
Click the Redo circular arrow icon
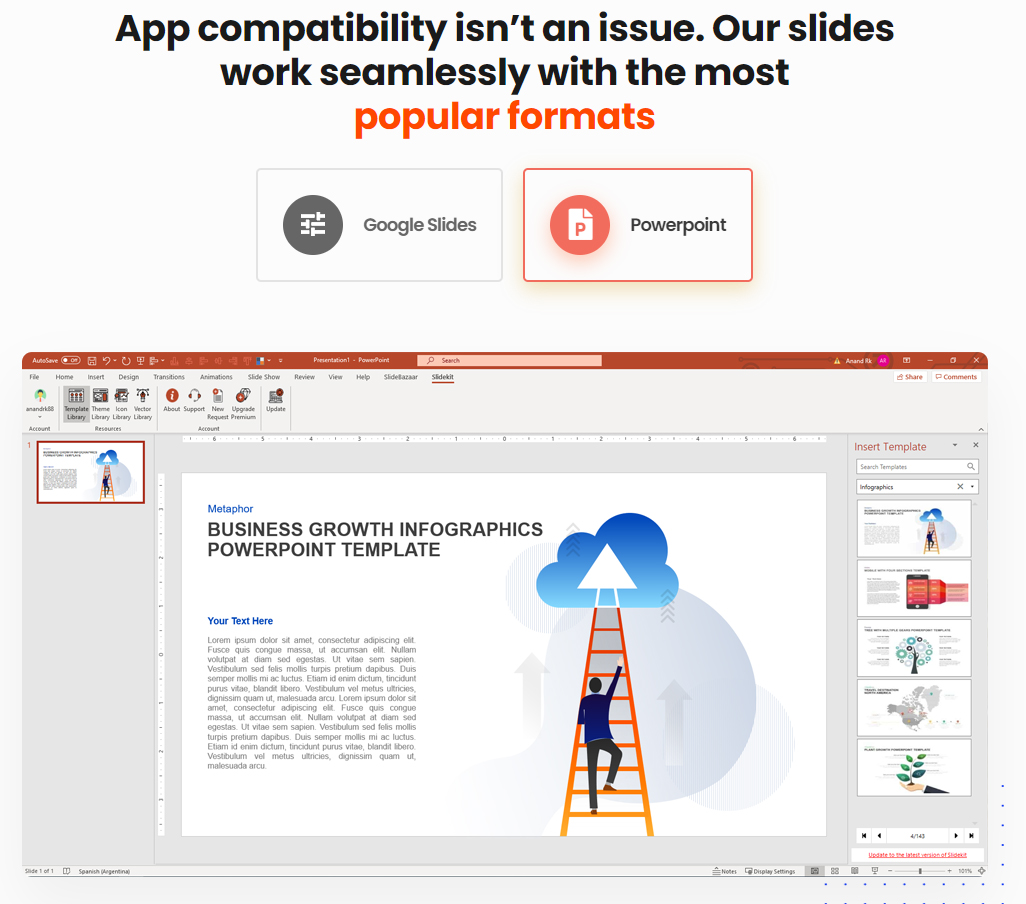pyautogui.click(x=126, y=360)
